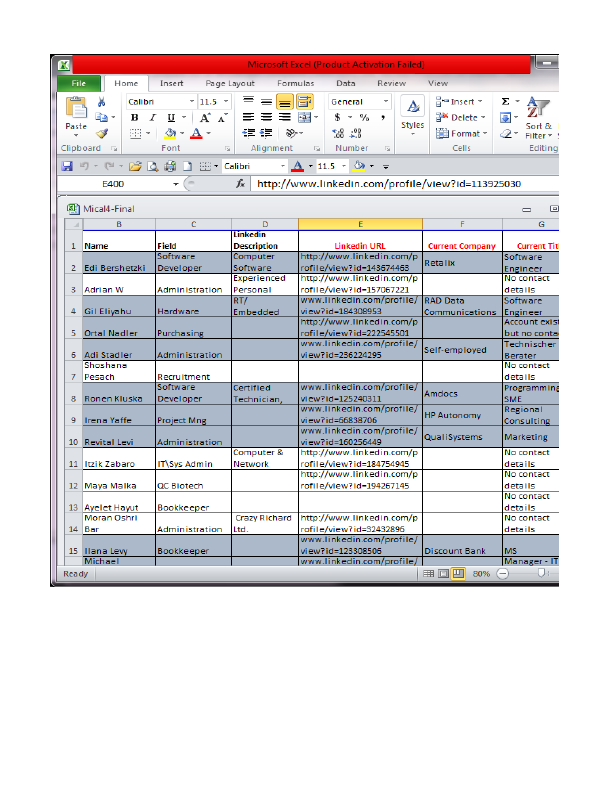The image size is (612, 792).
Task: Click Print Preview icon in quick toolbar
Action: (x=152, y=166)
